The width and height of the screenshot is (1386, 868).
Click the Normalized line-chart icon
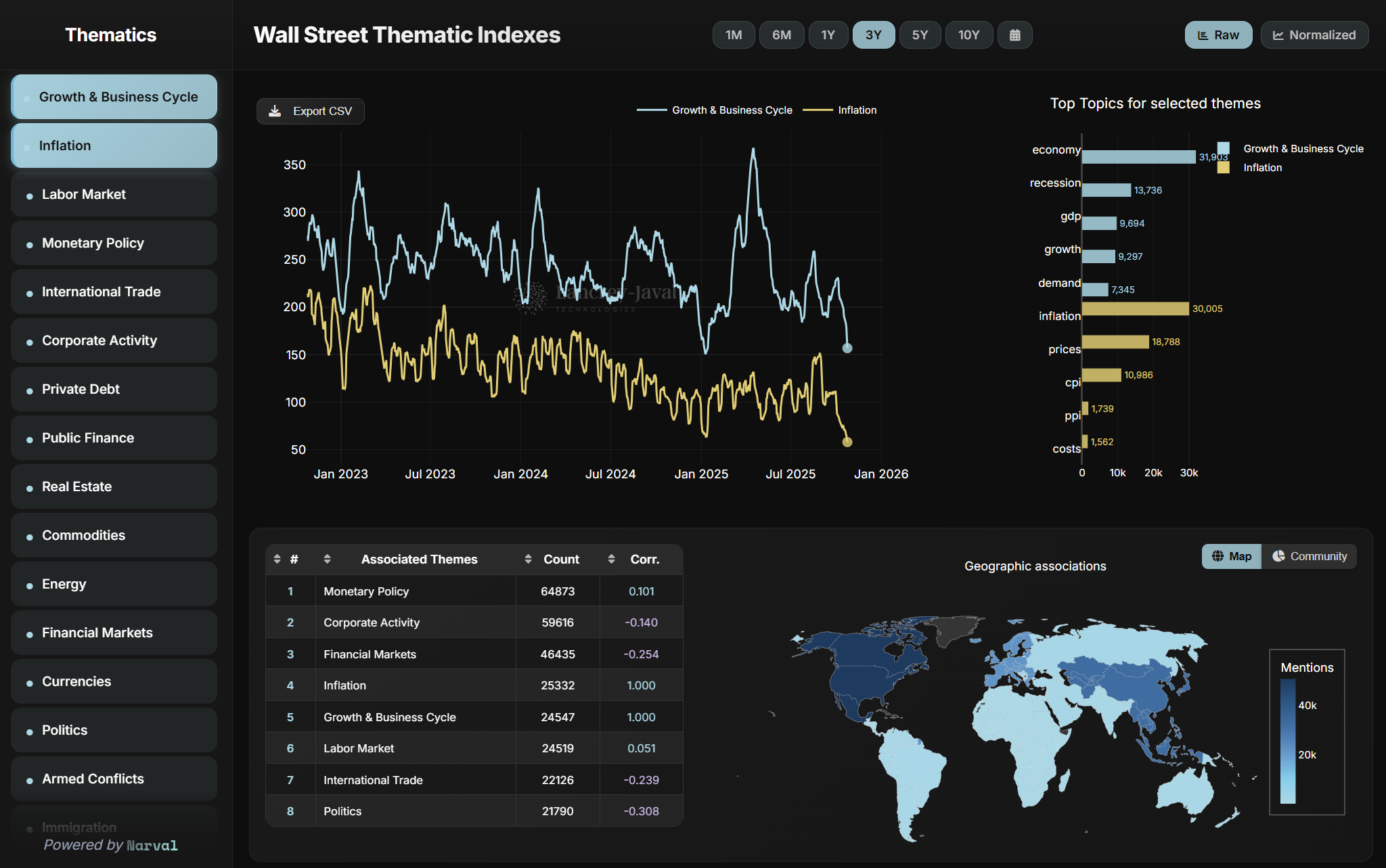coord(1278,35)
